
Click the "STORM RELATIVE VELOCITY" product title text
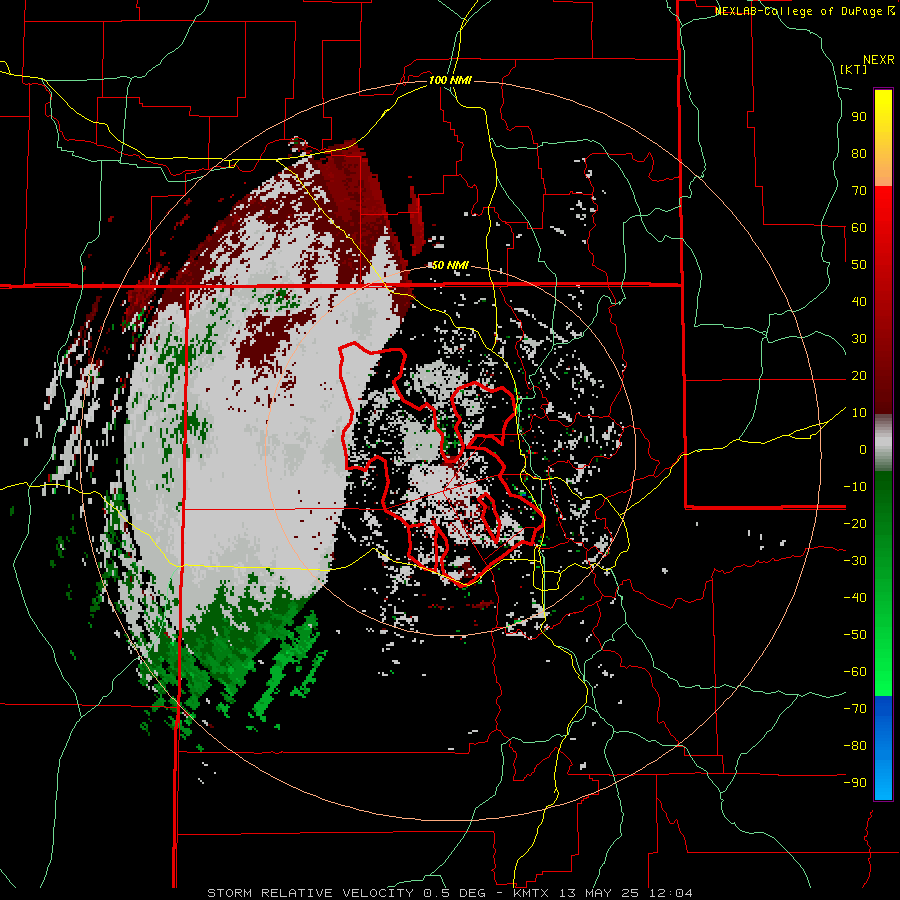click(x=310, y=893)
